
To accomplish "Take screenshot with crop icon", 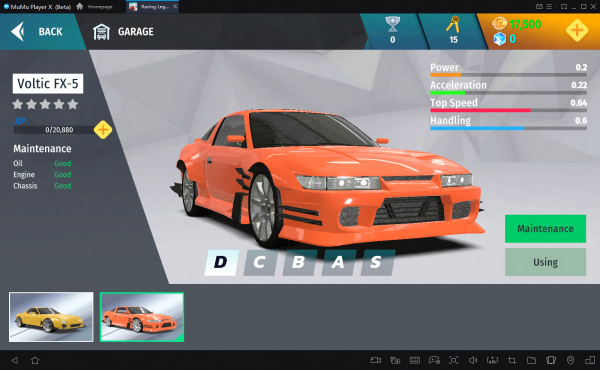I will pyautogui.click(x=512, y=360).
